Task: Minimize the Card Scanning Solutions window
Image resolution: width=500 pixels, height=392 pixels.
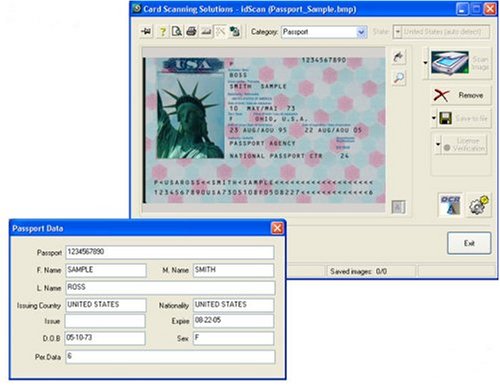Action: point(462,9)
